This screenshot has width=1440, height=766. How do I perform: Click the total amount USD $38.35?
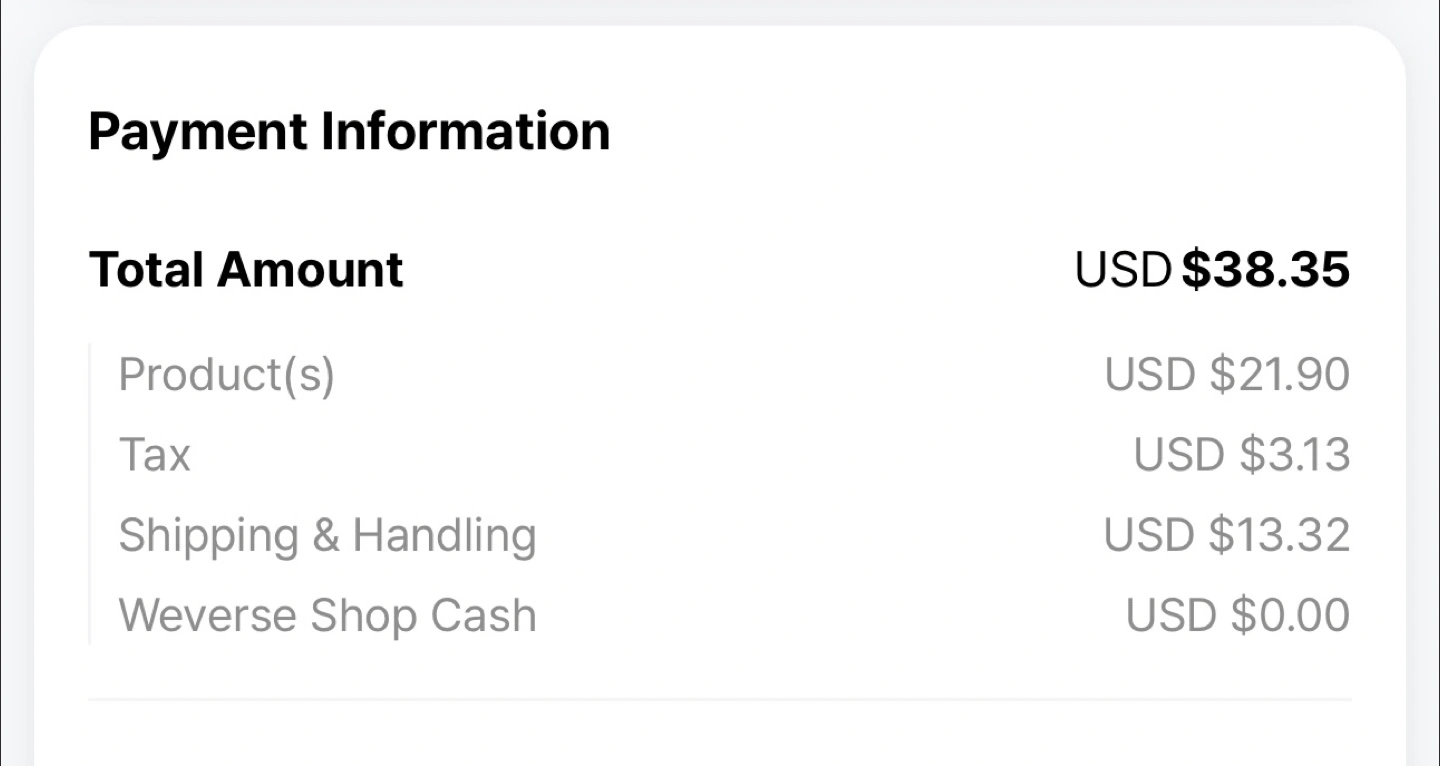(1213, 270)
